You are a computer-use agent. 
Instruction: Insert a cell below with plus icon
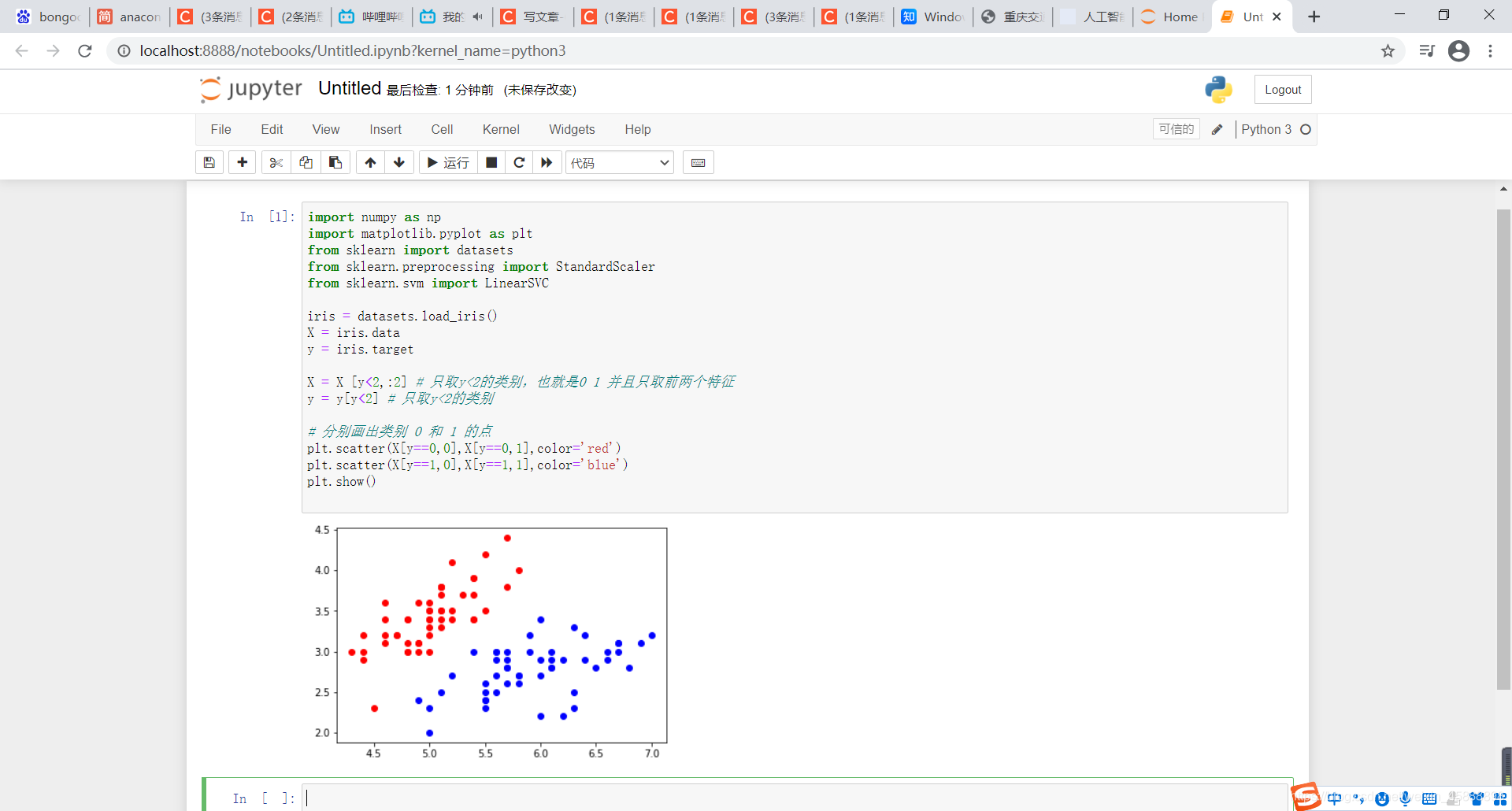click(x=243, y=162)
